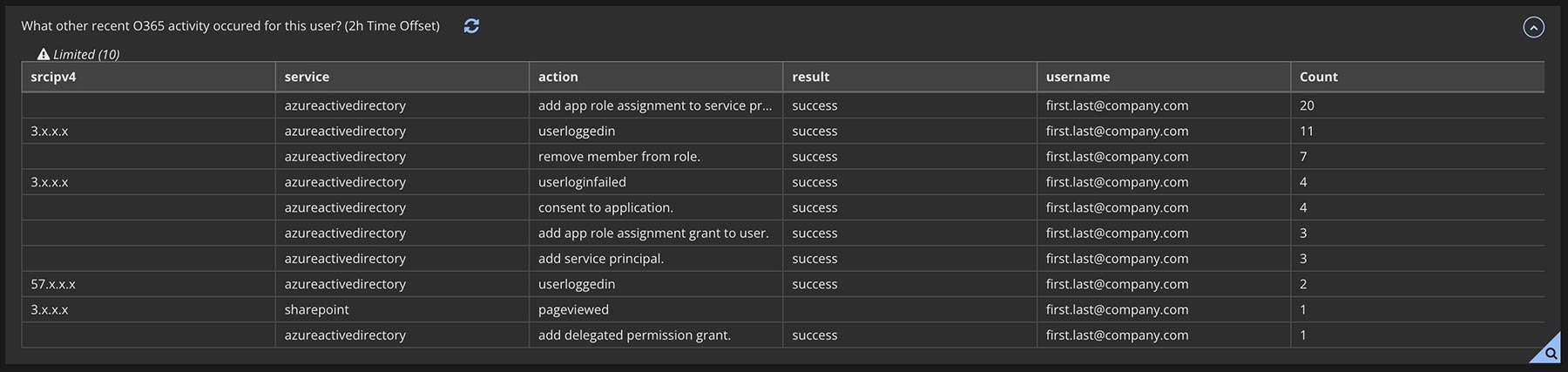Click the consent to application action cell

[x=655, y=207]
